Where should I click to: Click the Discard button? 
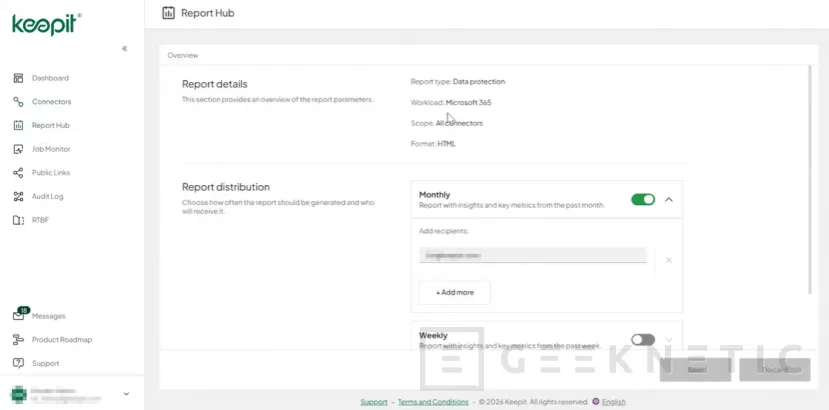click(x=775, y=370)
